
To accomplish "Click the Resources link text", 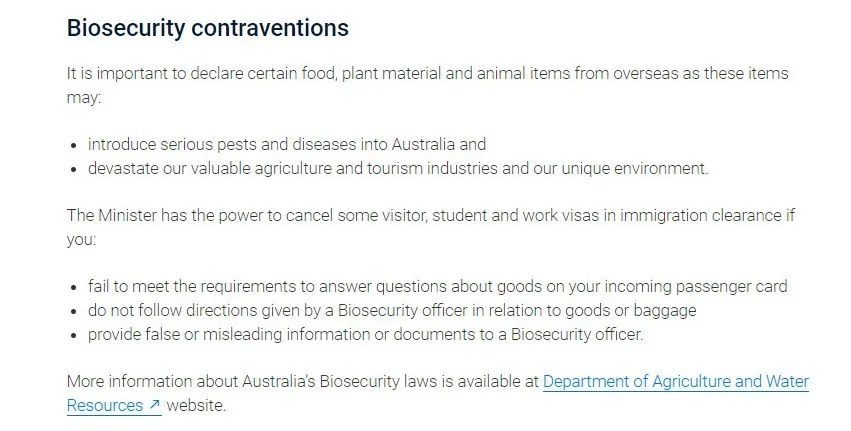I will (105, 405).
